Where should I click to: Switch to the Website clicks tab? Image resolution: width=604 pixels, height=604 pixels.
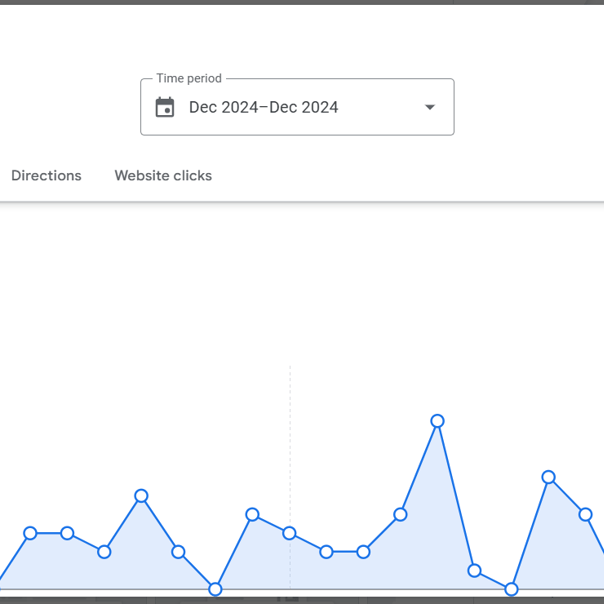click(163, 176)
